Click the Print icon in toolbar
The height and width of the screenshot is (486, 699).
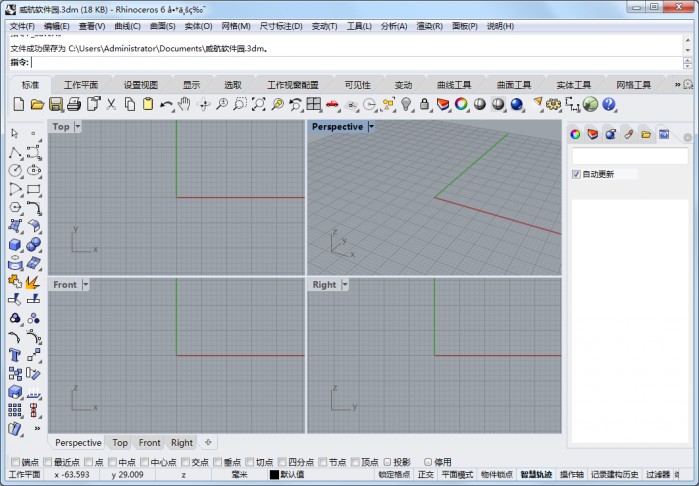click(x=74, y=104)
